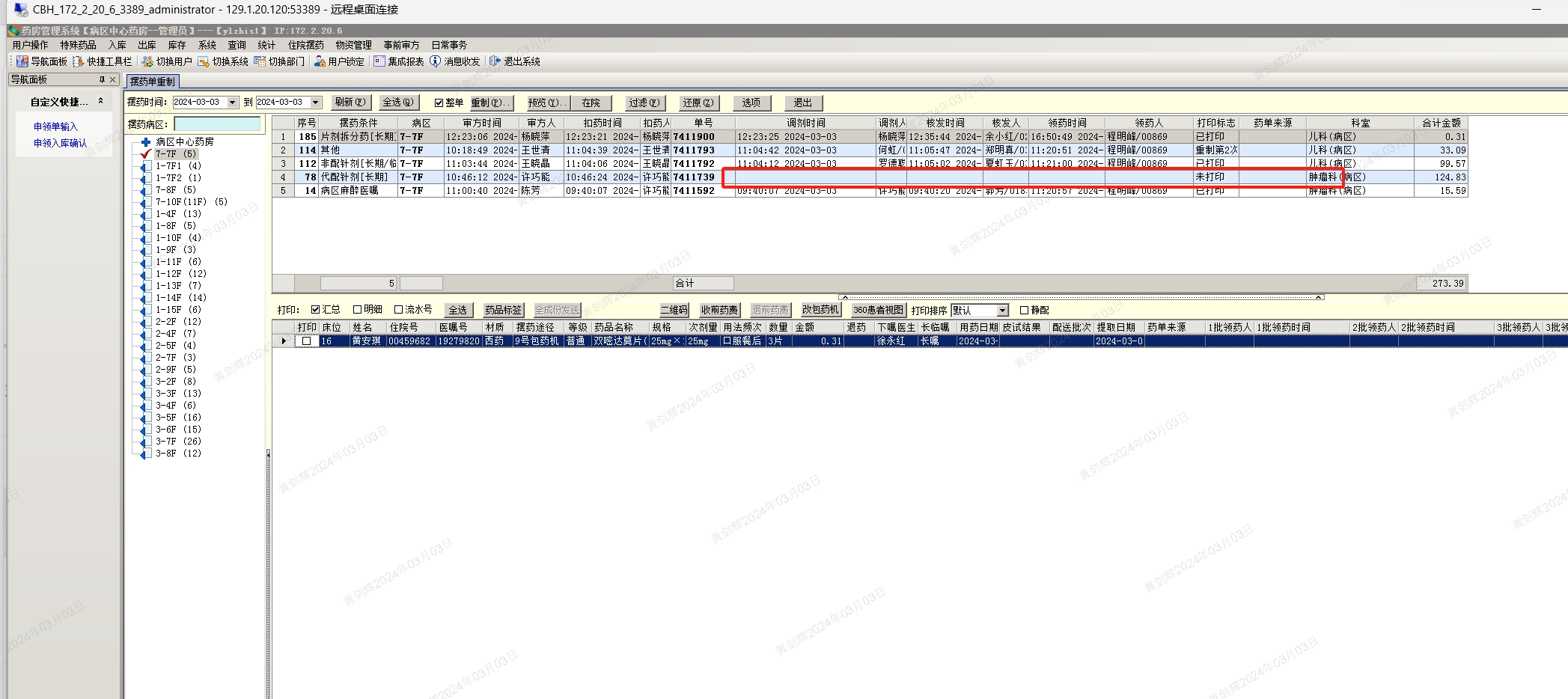1568x699 pixels.
Task: Switch to the 摆药单重制 tab
Action: [152, 82]
